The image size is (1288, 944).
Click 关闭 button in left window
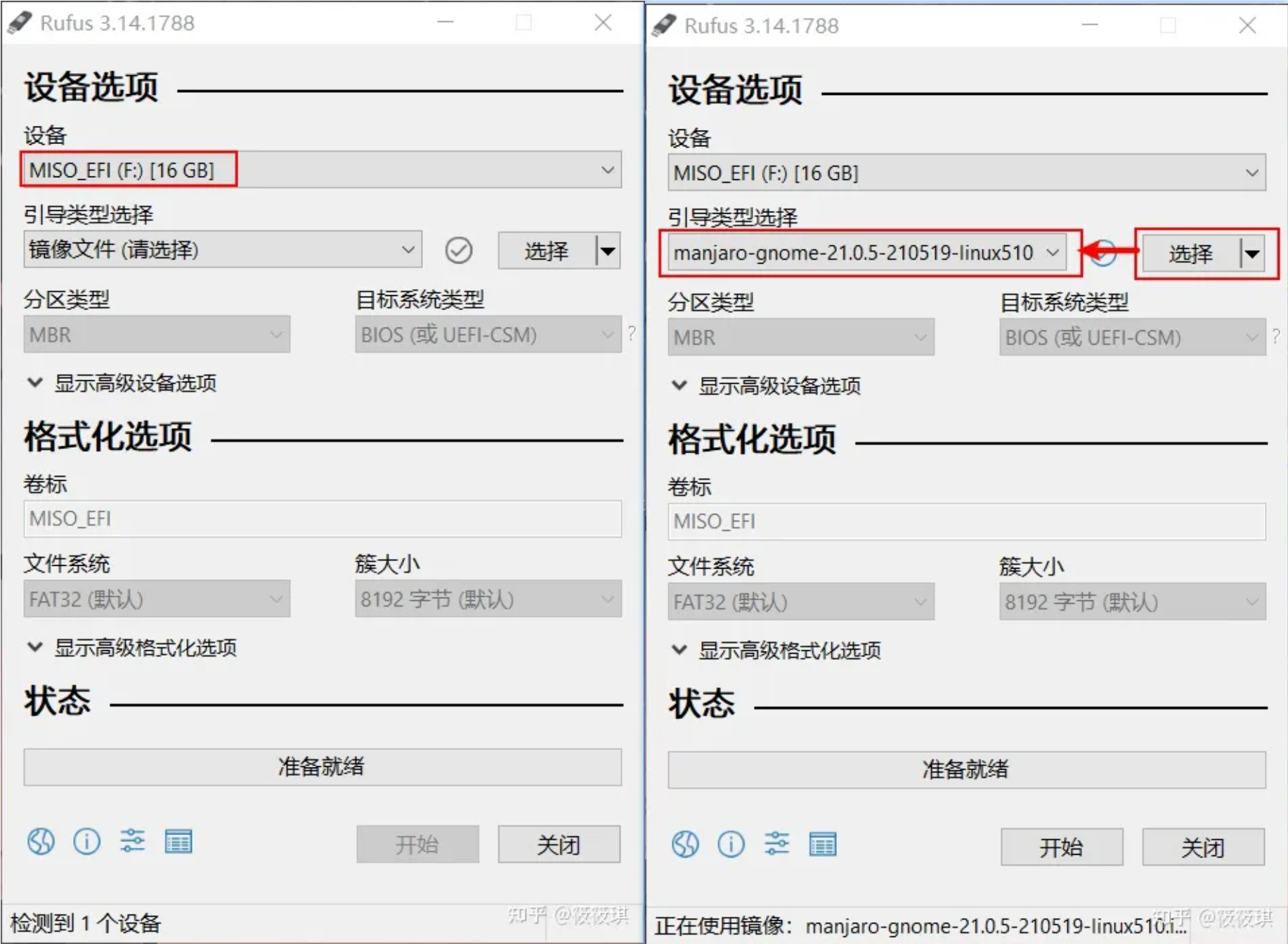click(x=559, y=844)
